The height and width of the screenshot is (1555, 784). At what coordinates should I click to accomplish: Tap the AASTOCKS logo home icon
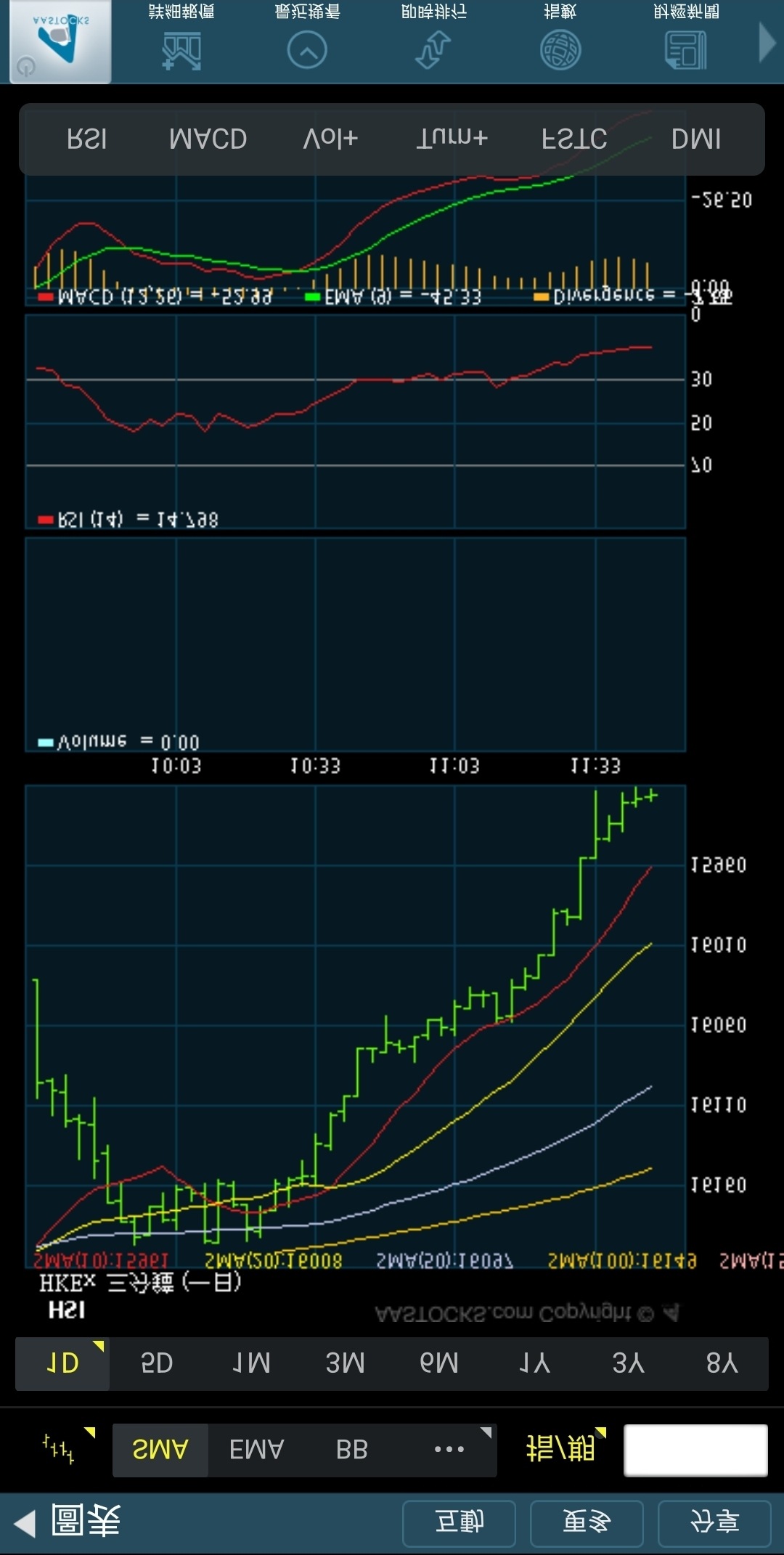[x=60, y=41]
